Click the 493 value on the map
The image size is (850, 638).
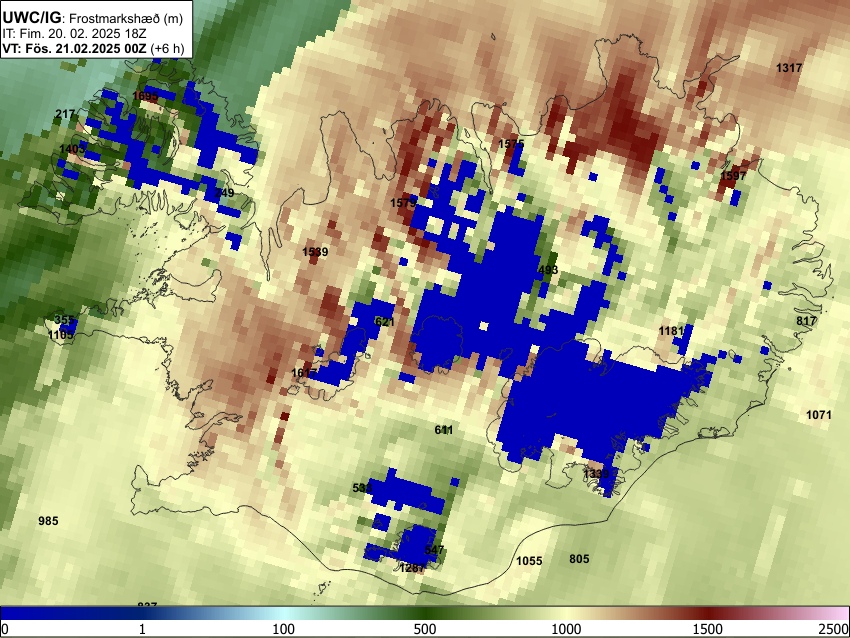tap(548, 270)
